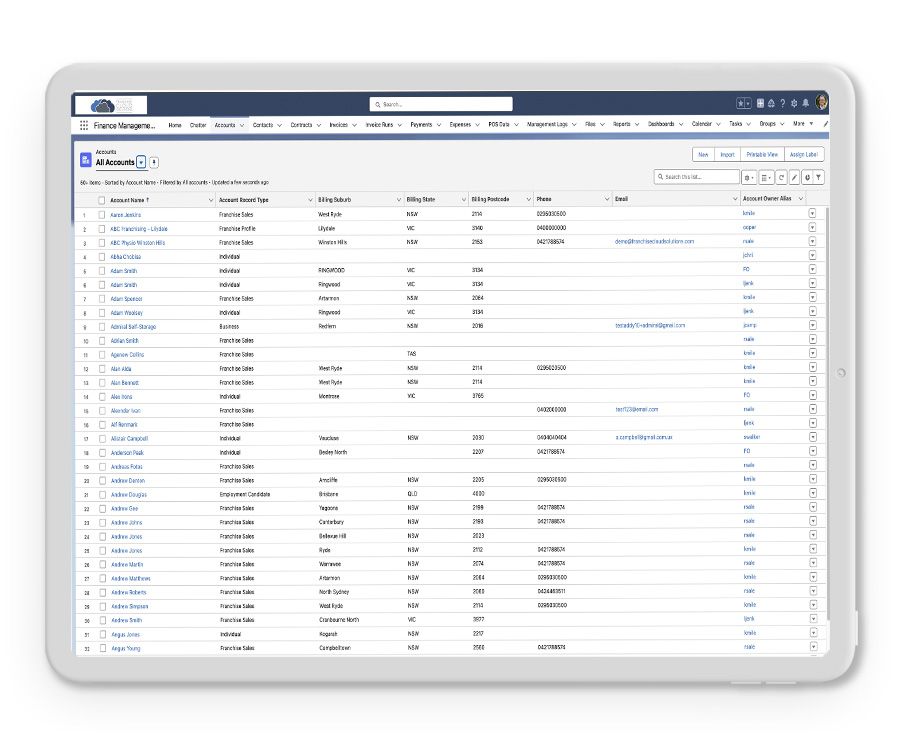Open Printable View
This screenshot has height=741, width=900.
pyautogui.click(x=762, y=154)
